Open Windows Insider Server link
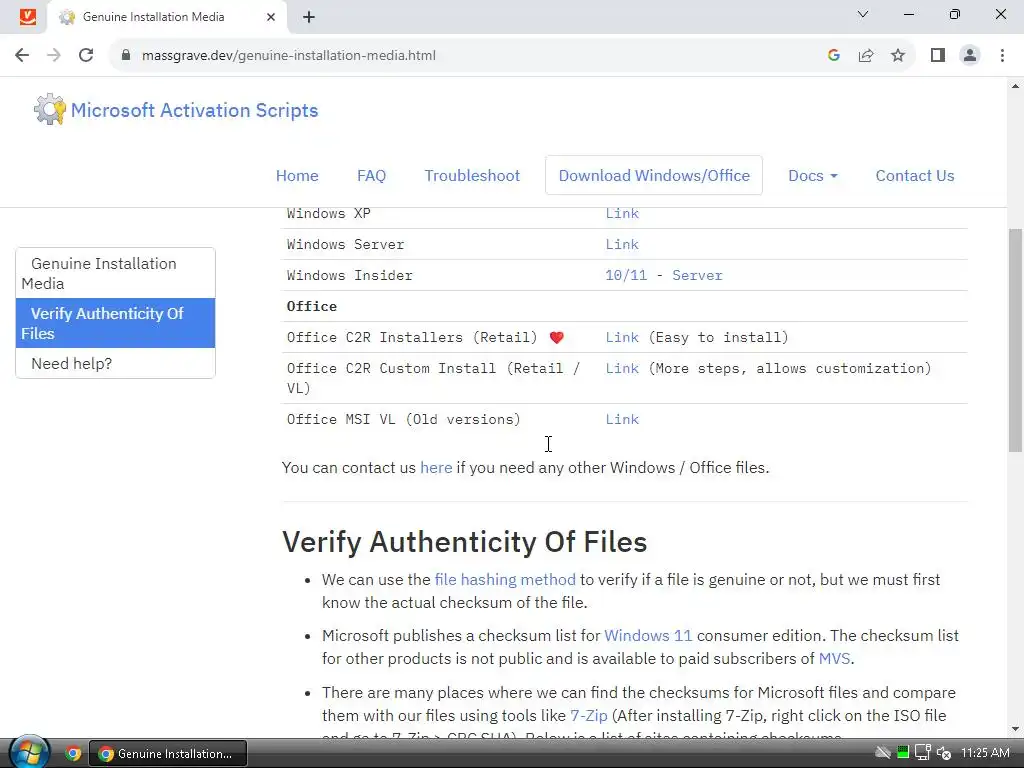 coord(697,276)
